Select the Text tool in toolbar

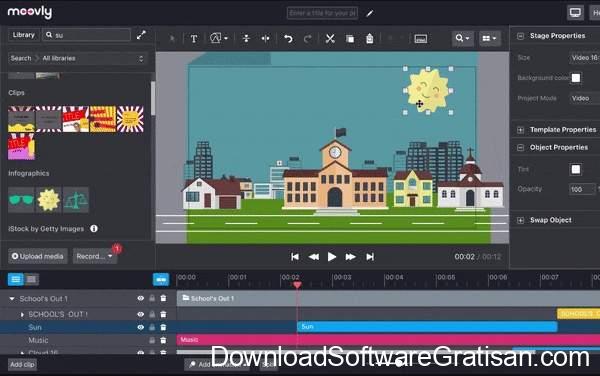pos(194,39)
